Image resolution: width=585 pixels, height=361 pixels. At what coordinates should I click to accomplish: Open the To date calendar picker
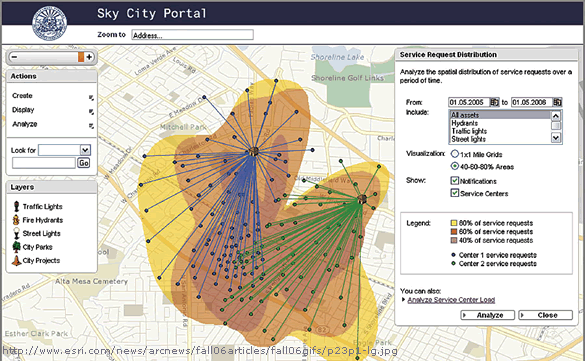[557, 102]
